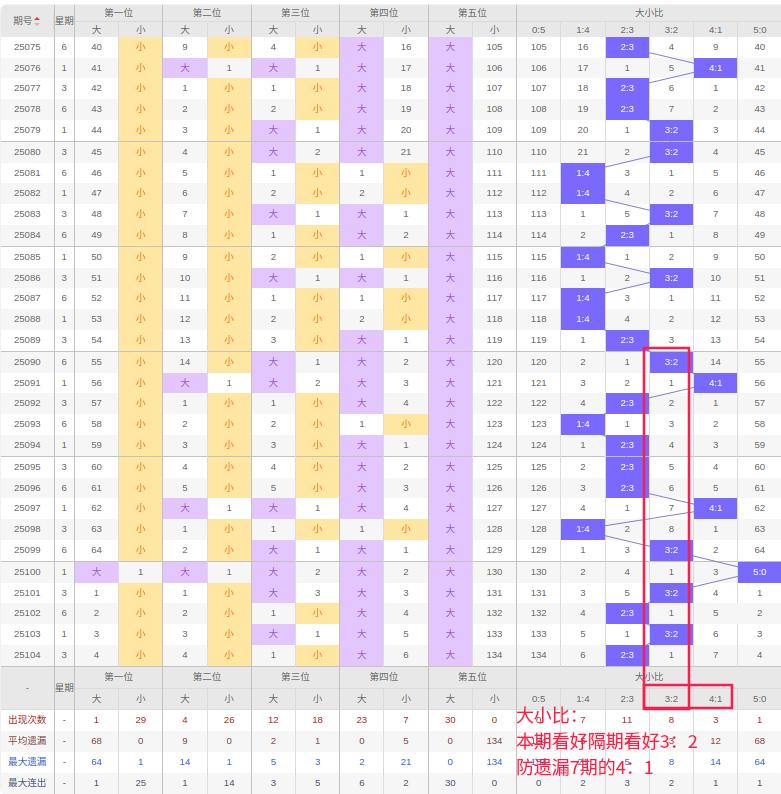
Task: Click 第五位 大 cell in row 25075
Action: [x=450, y=47]
